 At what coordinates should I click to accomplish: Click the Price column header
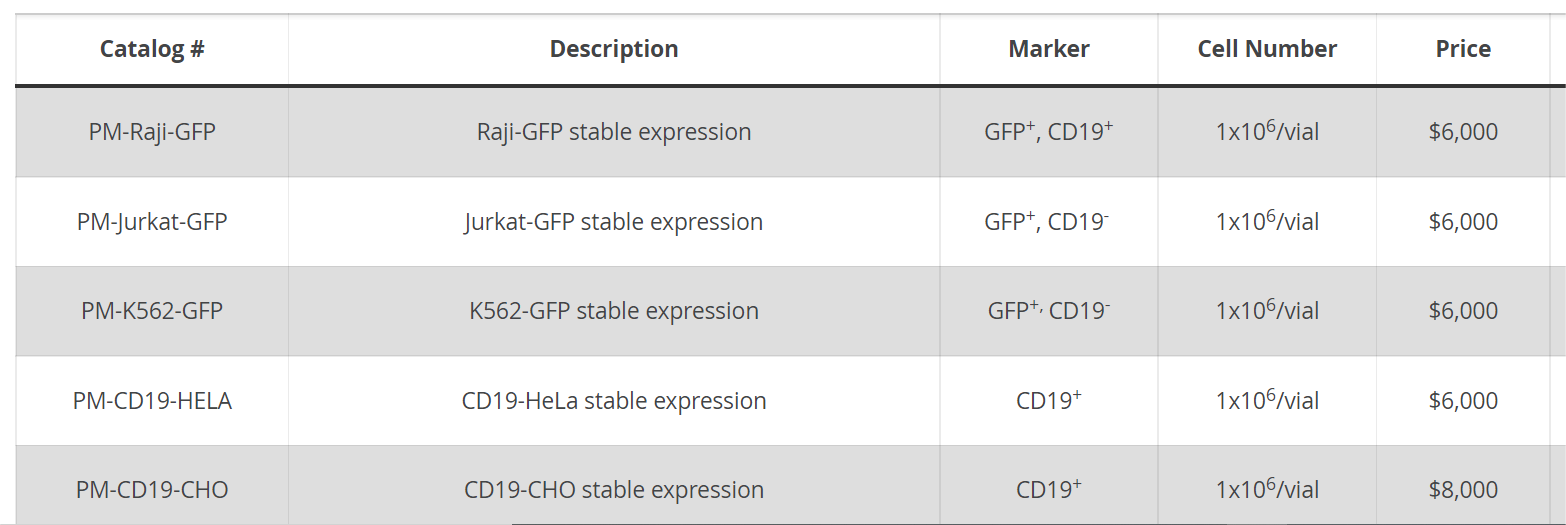point(1463,49)
